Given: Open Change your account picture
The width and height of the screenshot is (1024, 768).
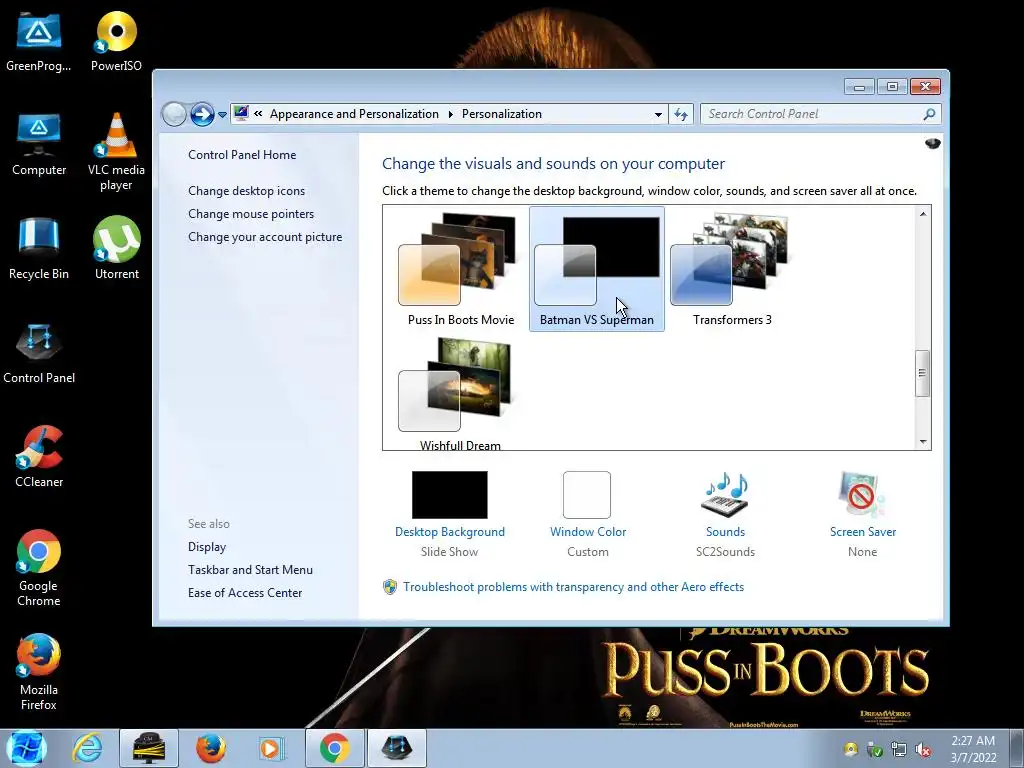Looking at the screenshot, I should (264, 236).
